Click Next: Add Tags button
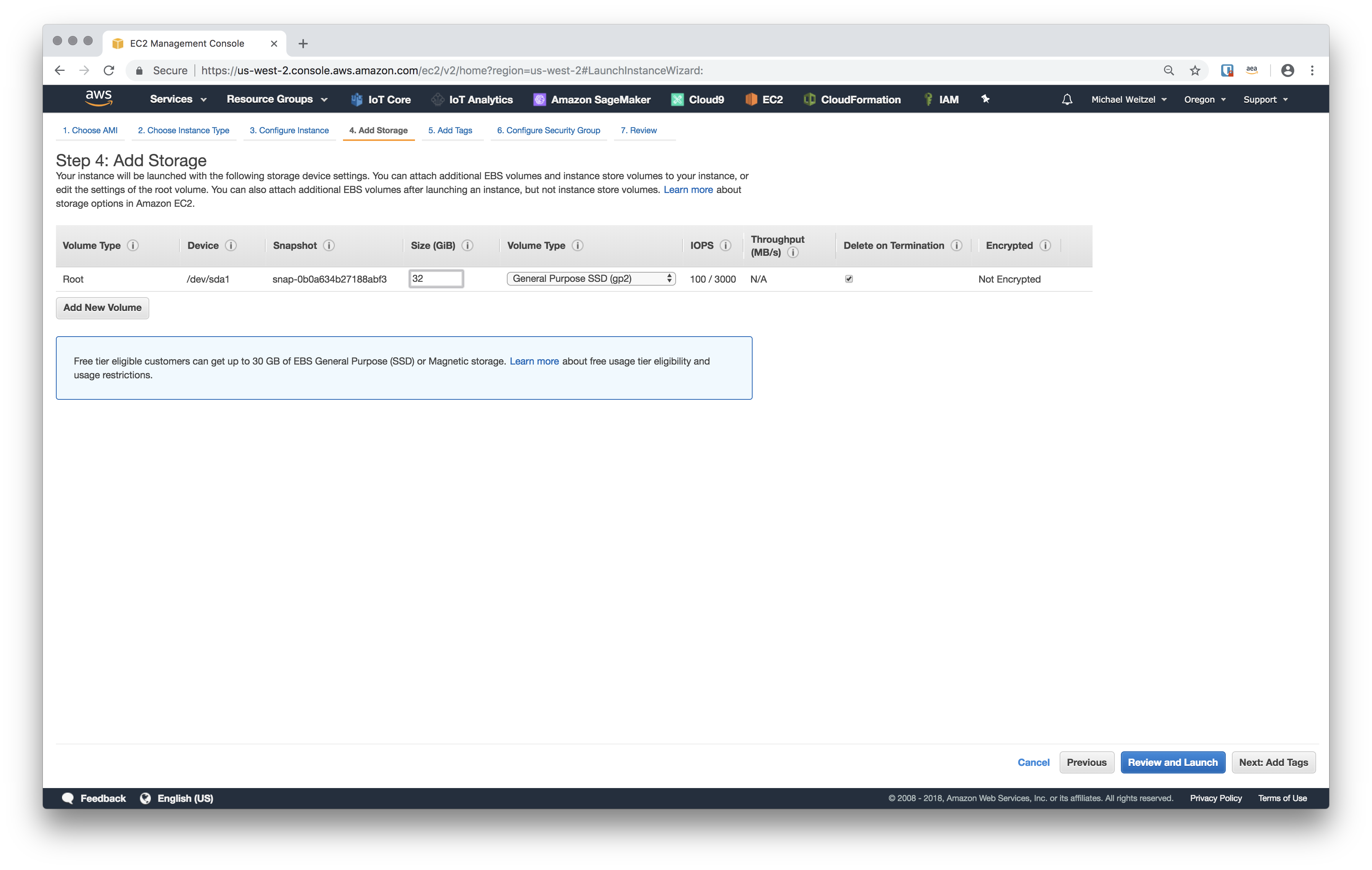 (1274, 762)
